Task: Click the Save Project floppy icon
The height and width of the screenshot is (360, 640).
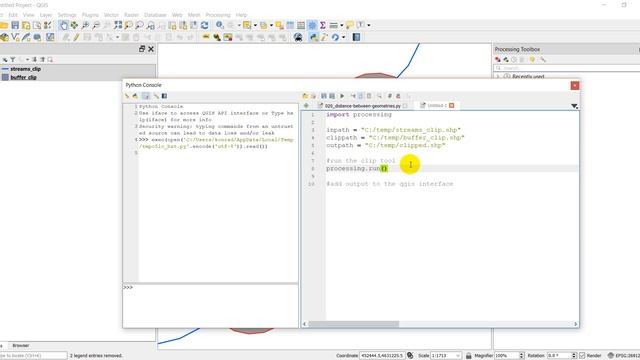Action: (x=15, y=25)
